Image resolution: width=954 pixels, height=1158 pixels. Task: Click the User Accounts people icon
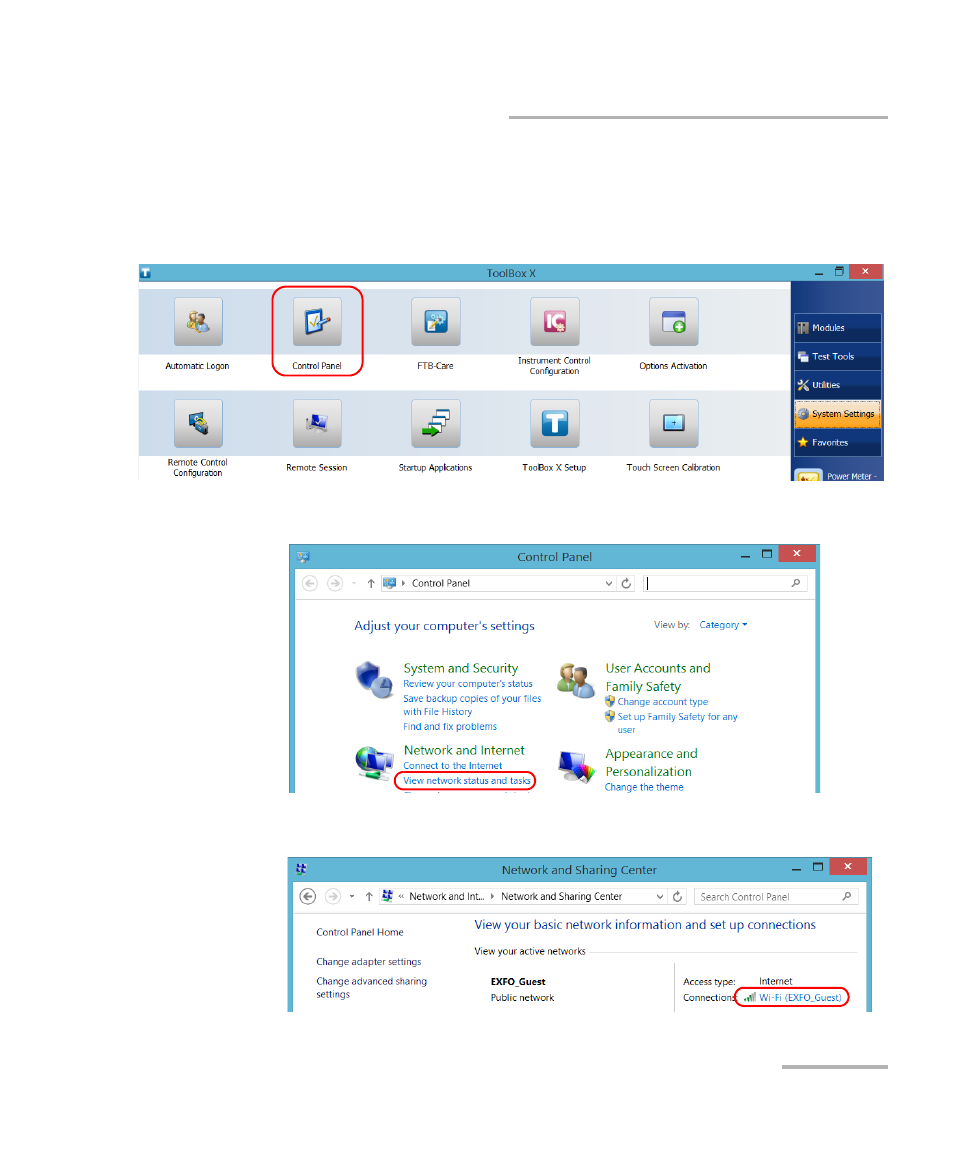click(576, 680)
